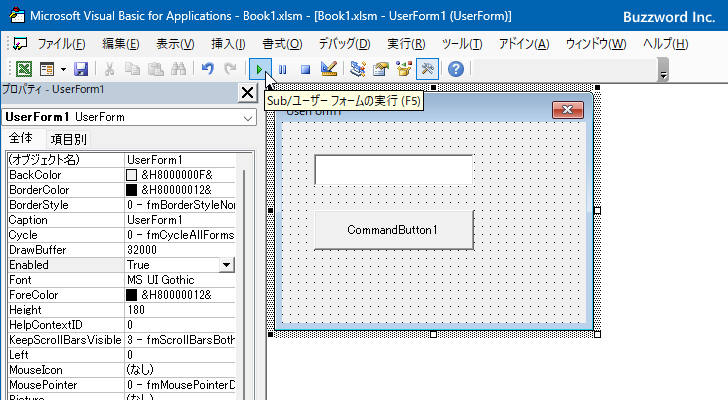Edit the Caption property value UserForm1
This screenshot has height=400, width=728.
[180, 220]
